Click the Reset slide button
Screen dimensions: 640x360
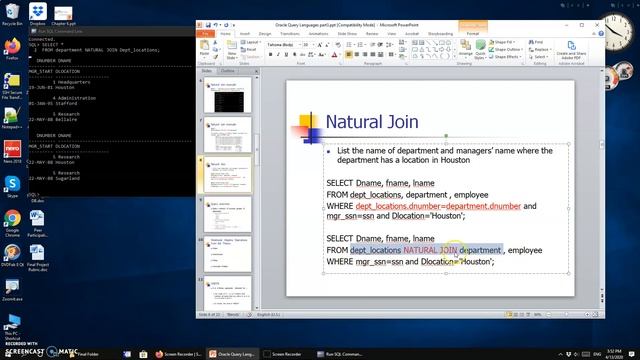[x=249, y=49]
